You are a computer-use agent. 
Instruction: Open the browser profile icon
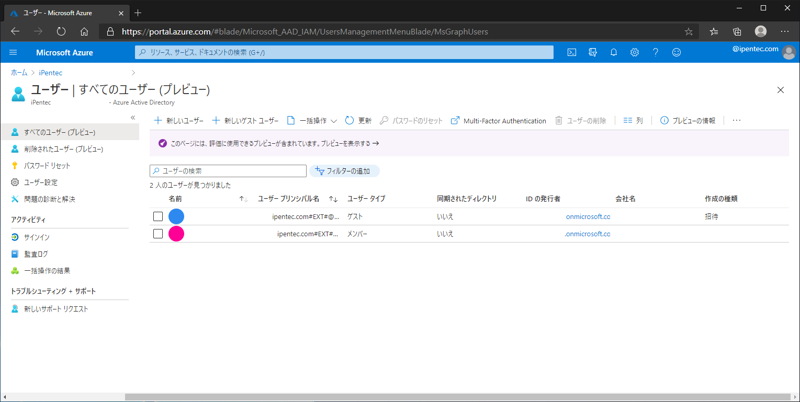pyautogui.click(x=761, y=32)
